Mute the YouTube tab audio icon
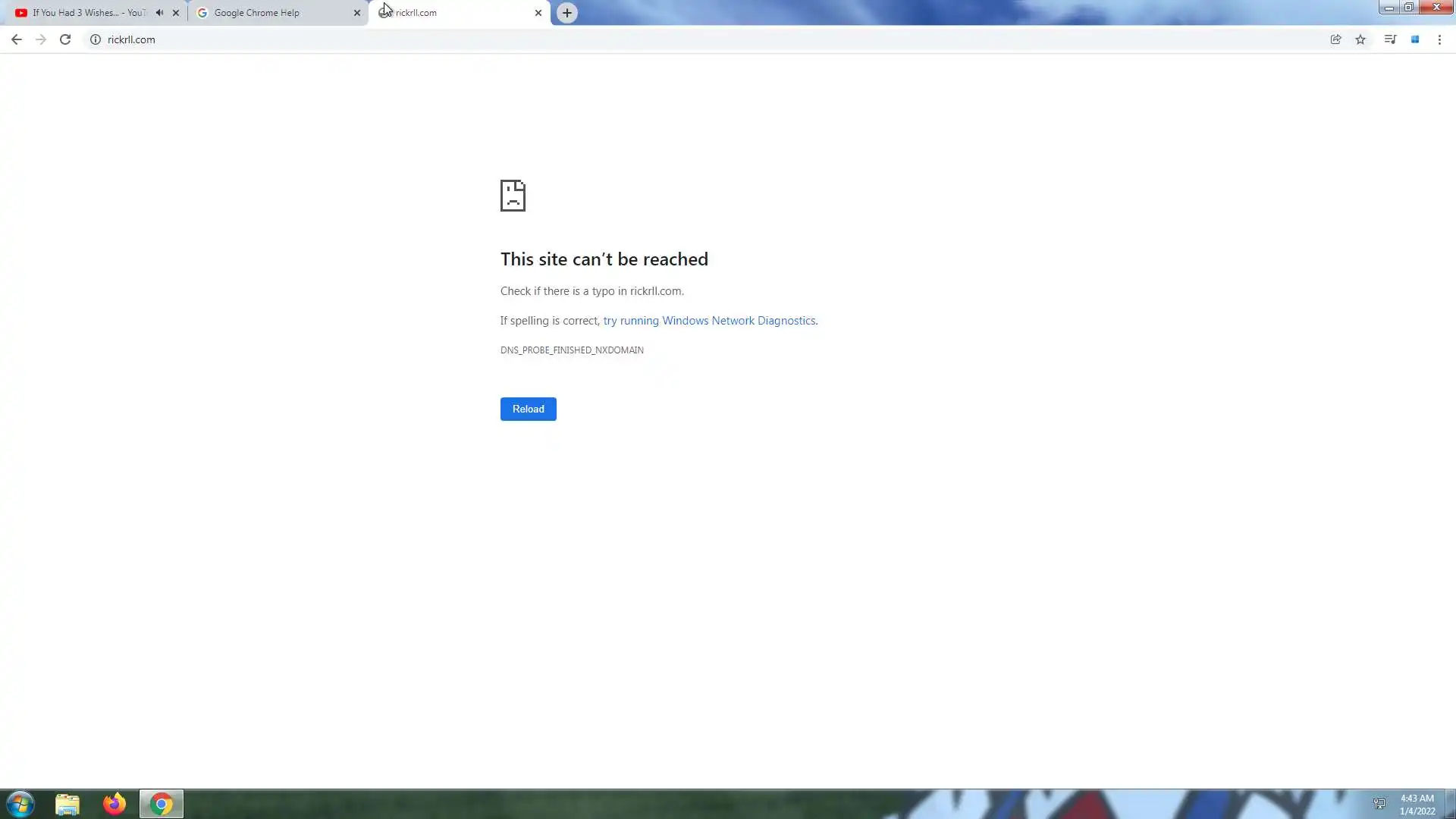 pos(159,13)
